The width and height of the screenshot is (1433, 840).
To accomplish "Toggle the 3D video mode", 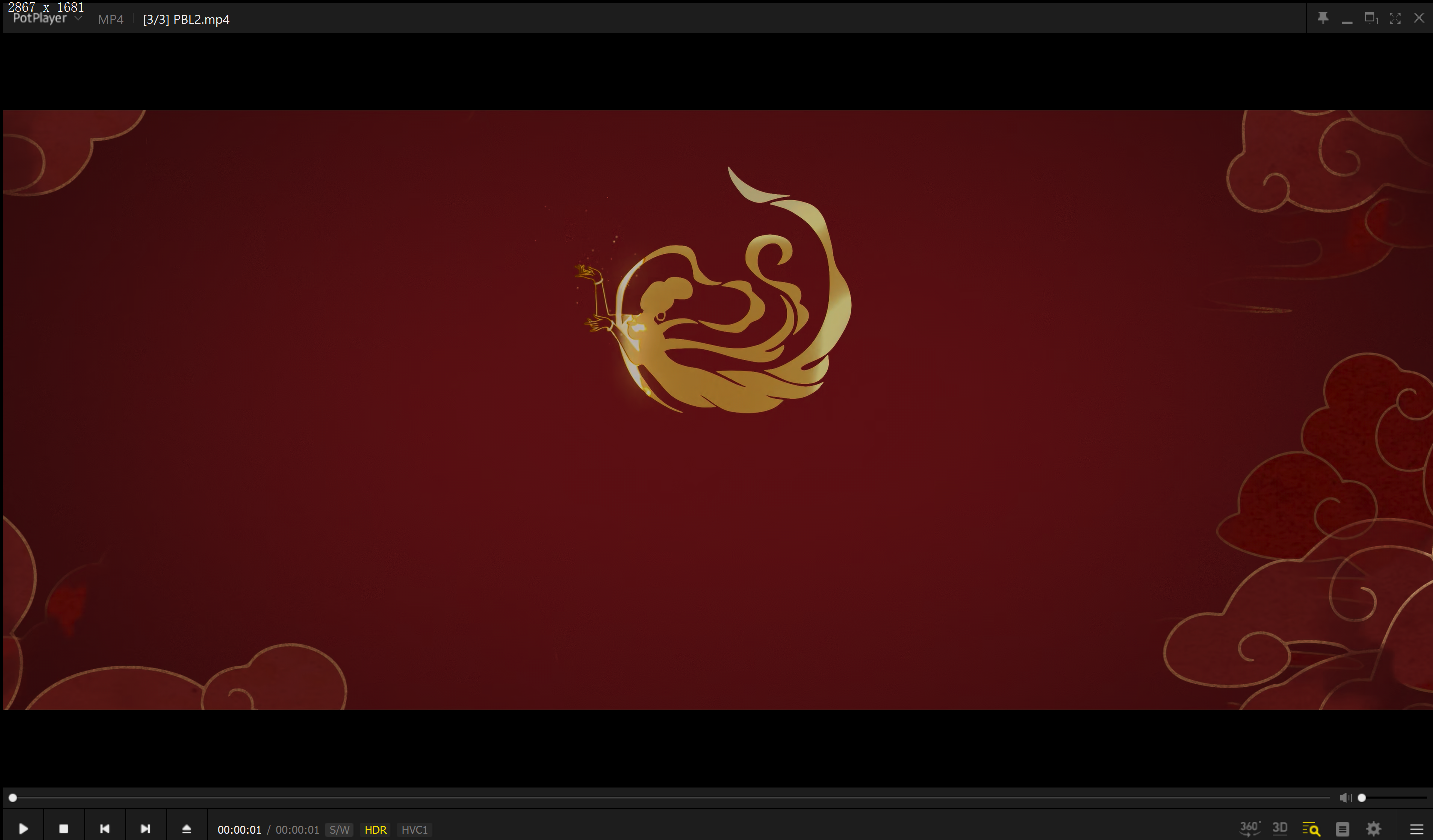I will 1280,828.
